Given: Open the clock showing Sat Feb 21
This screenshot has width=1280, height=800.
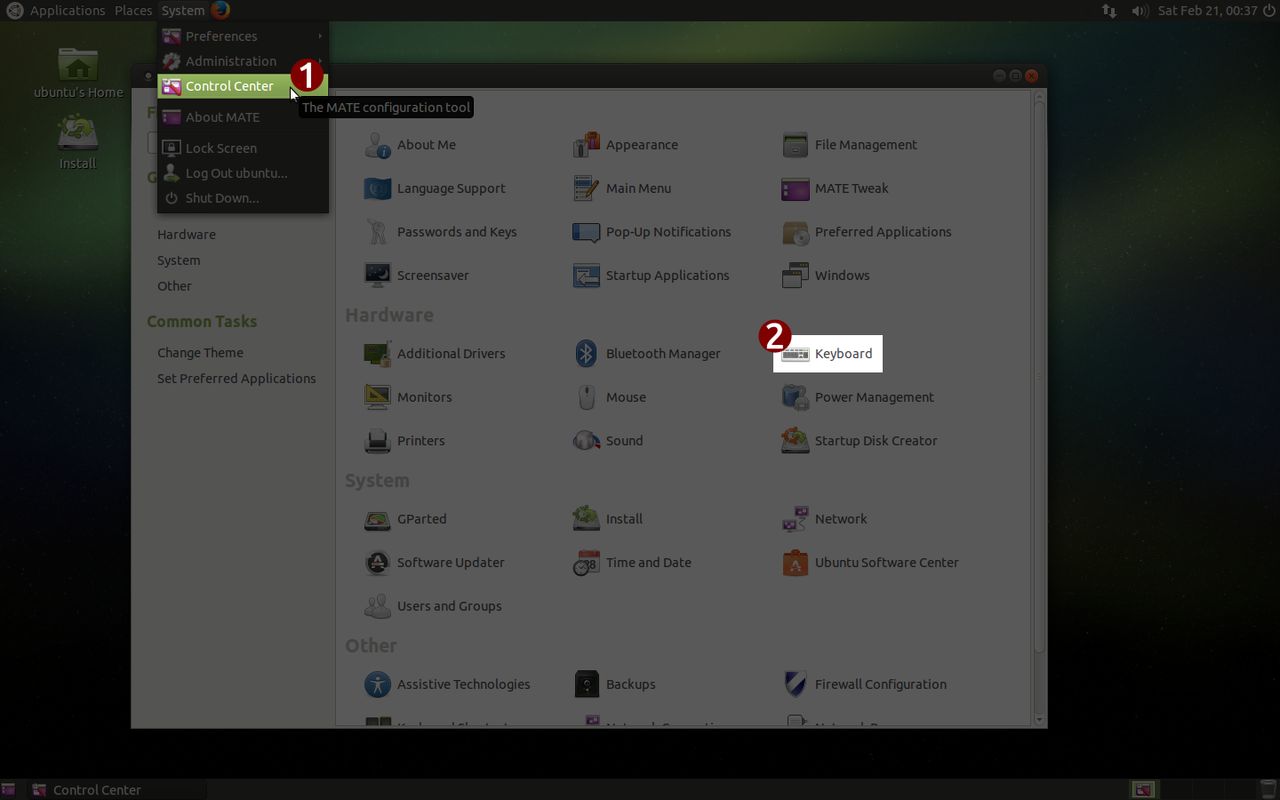Looking at the screenshot, I should (x=1207, y=10).
